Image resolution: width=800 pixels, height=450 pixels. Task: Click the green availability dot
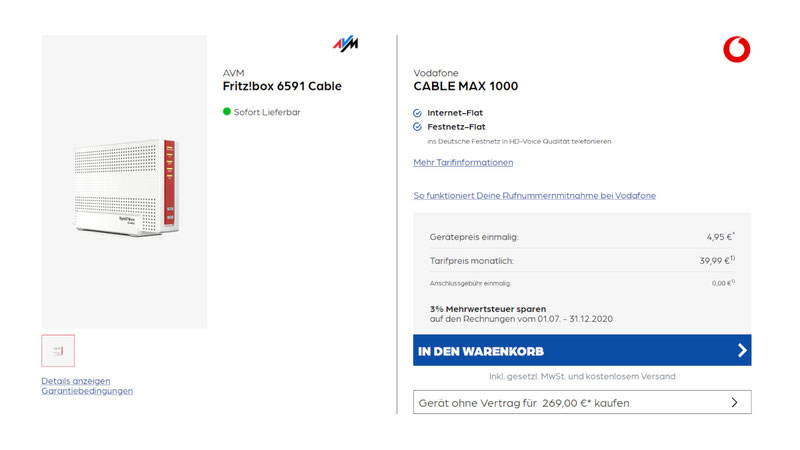click(x=227, y=111)
